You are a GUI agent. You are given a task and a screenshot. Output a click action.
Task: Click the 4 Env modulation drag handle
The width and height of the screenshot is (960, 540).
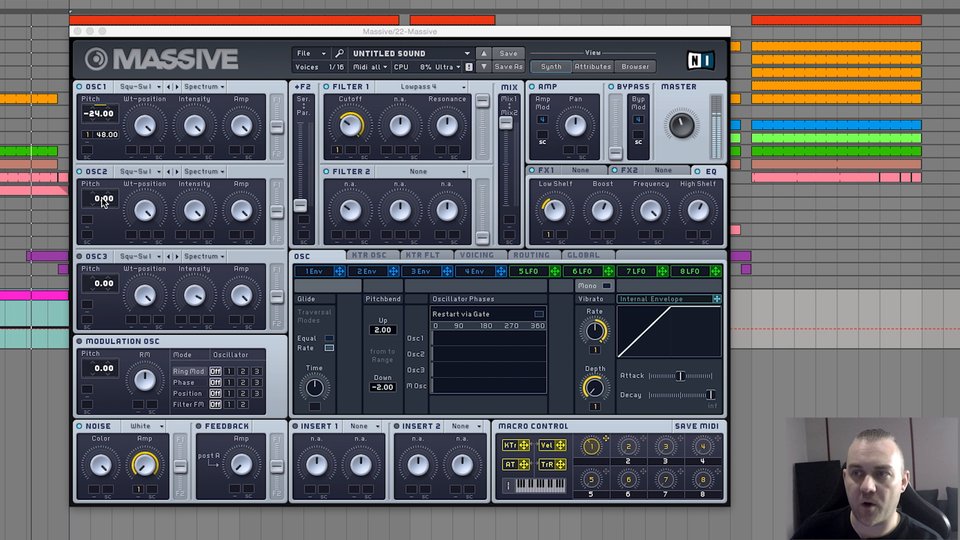501,271
